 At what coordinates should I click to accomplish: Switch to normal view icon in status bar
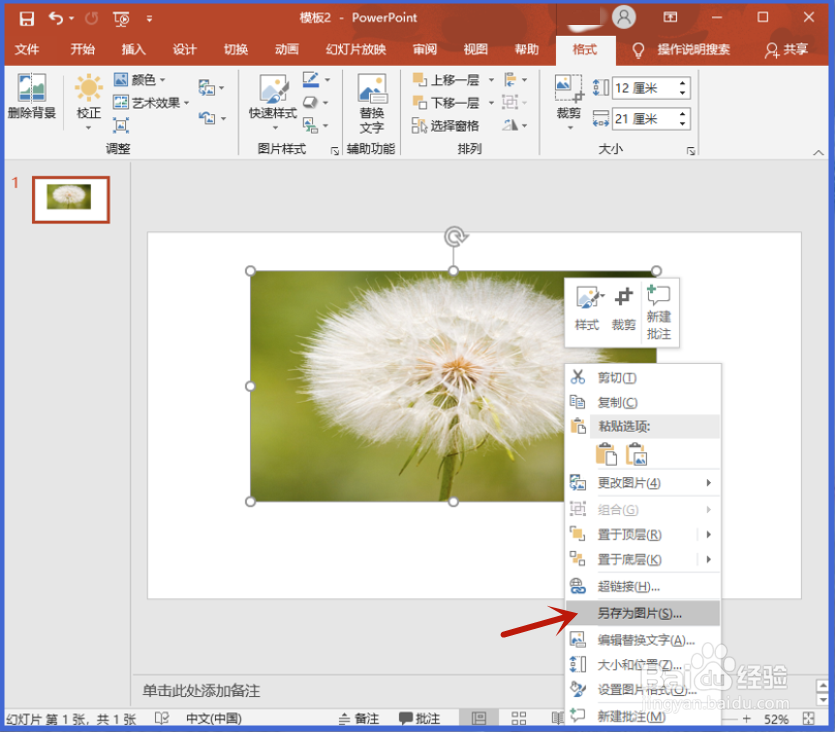click(479, 719)
